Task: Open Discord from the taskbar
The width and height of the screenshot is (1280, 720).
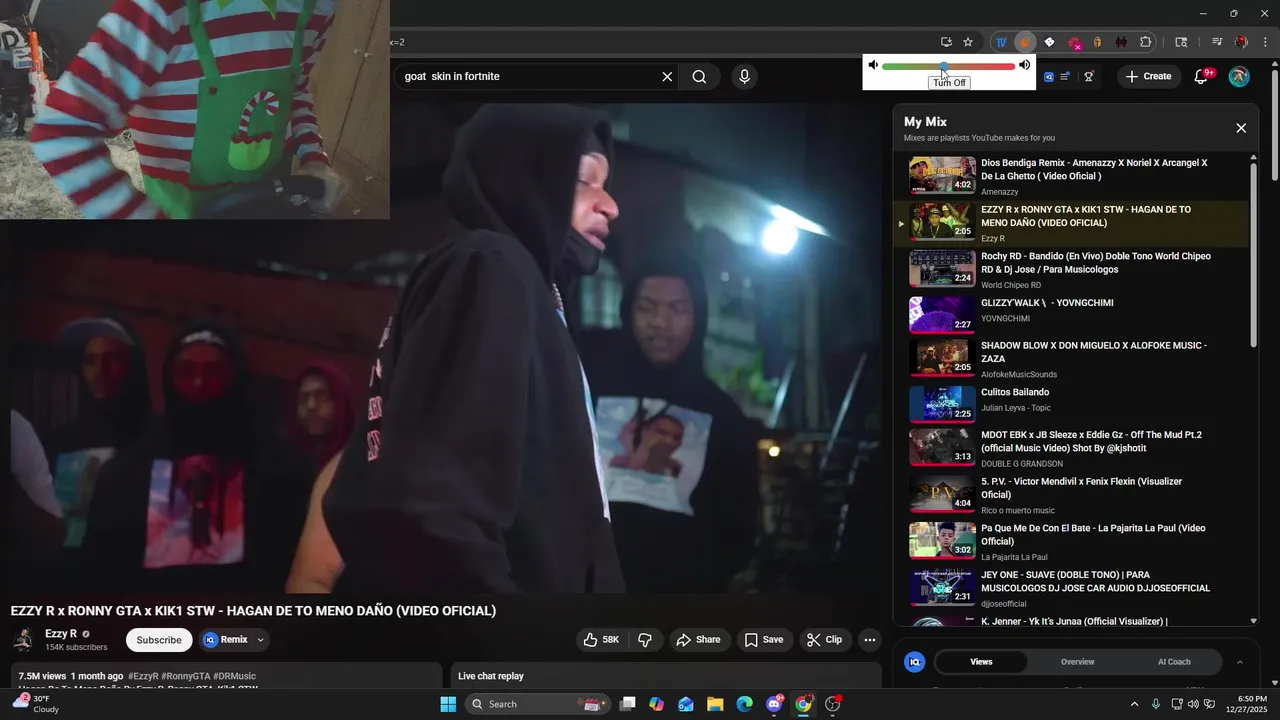Action: click(x=774, y=704)
